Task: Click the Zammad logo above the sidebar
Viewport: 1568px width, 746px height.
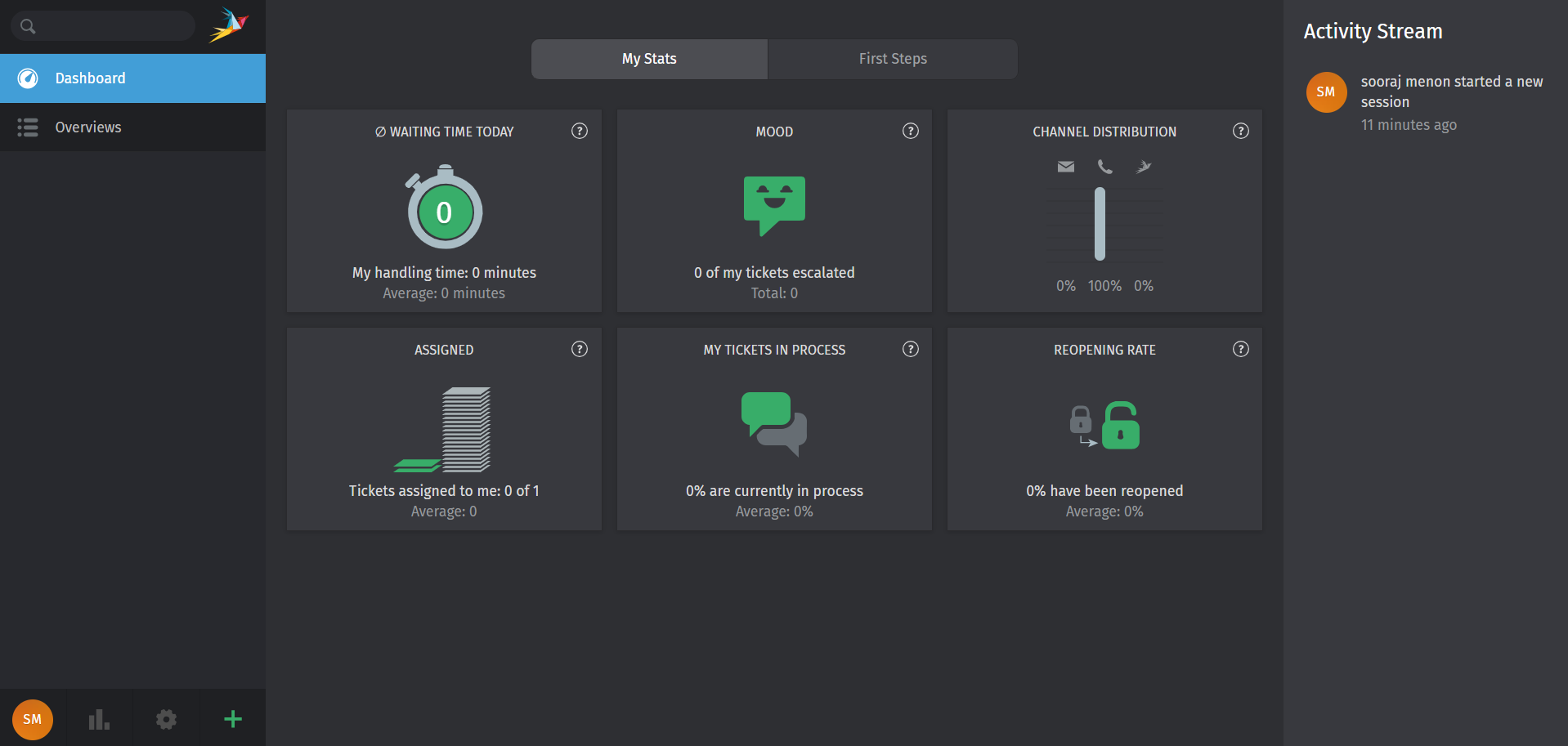Action: [229, 25]
